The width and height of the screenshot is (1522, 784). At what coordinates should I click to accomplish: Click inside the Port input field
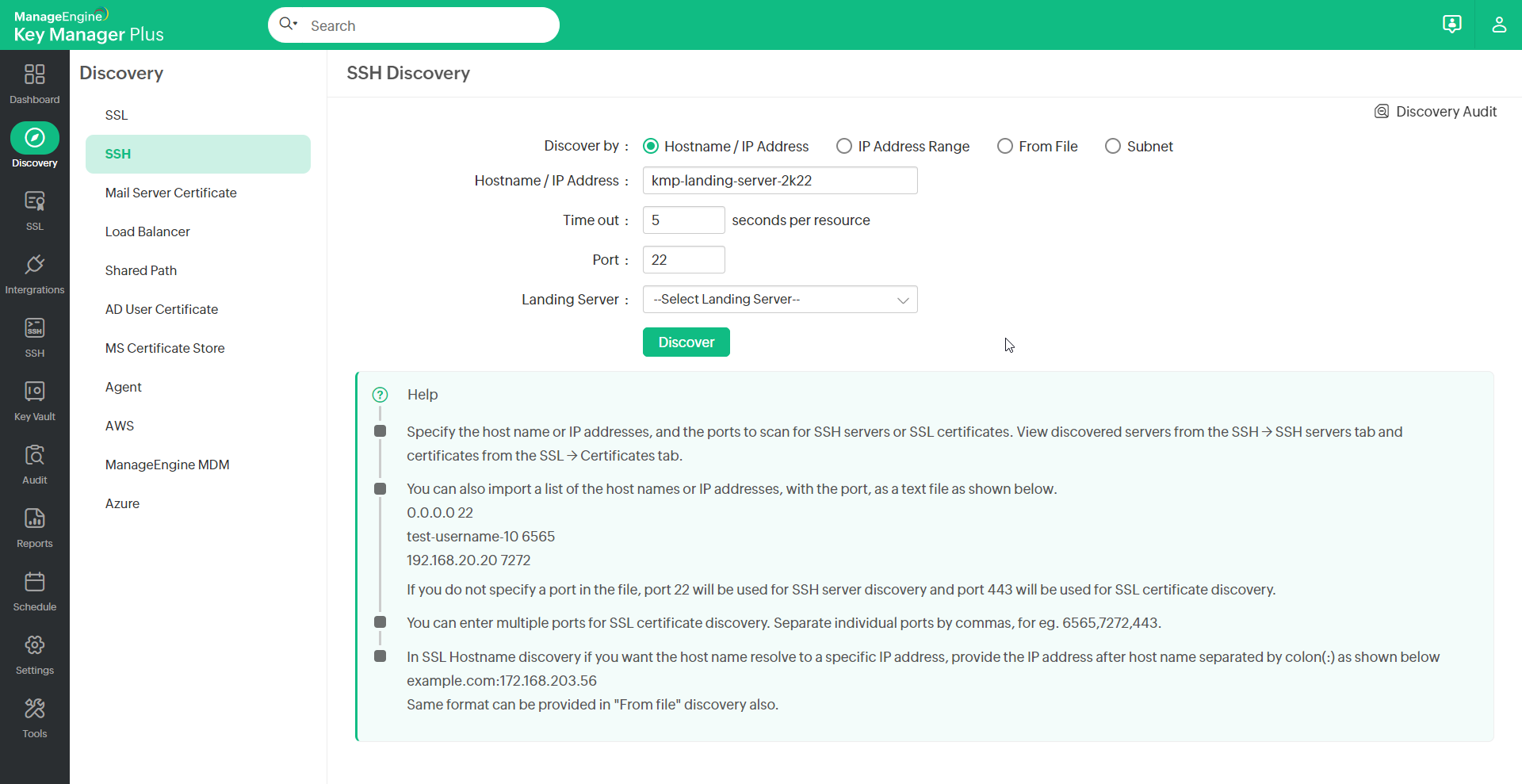[683, 259]
